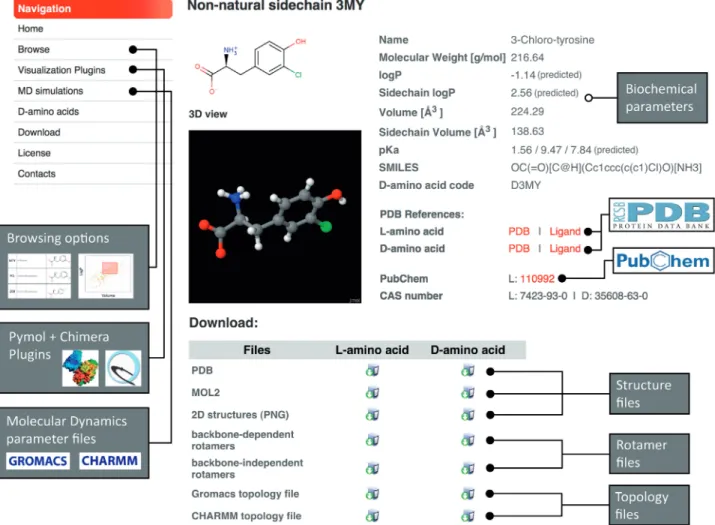The image size is (715, 525).
Task: Click the pKa values 1.56 / 9.47 / 7.84
Action: [551, 150]
